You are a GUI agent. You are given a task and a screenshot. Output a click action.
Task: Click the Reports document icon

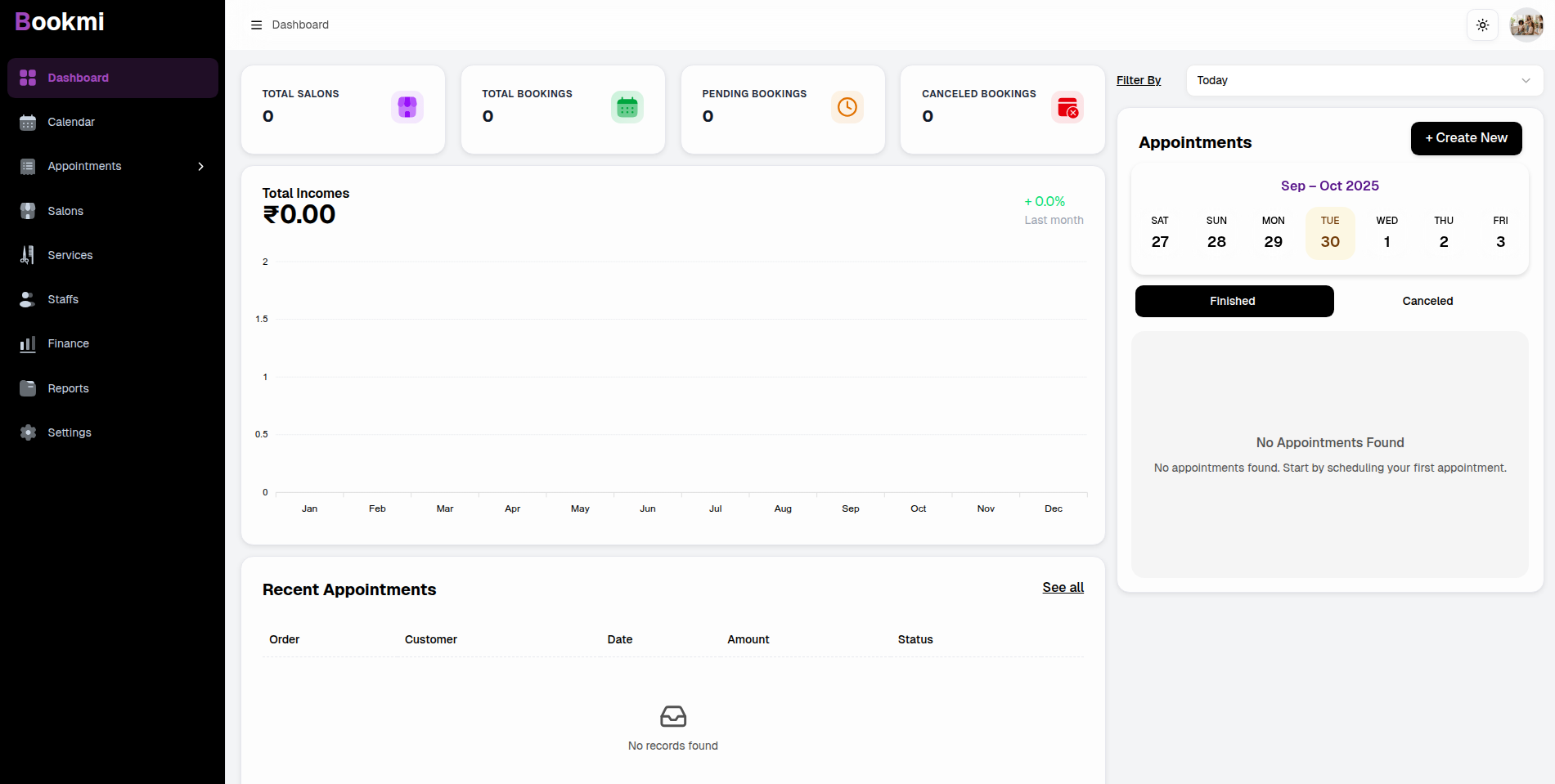point(28,388)
